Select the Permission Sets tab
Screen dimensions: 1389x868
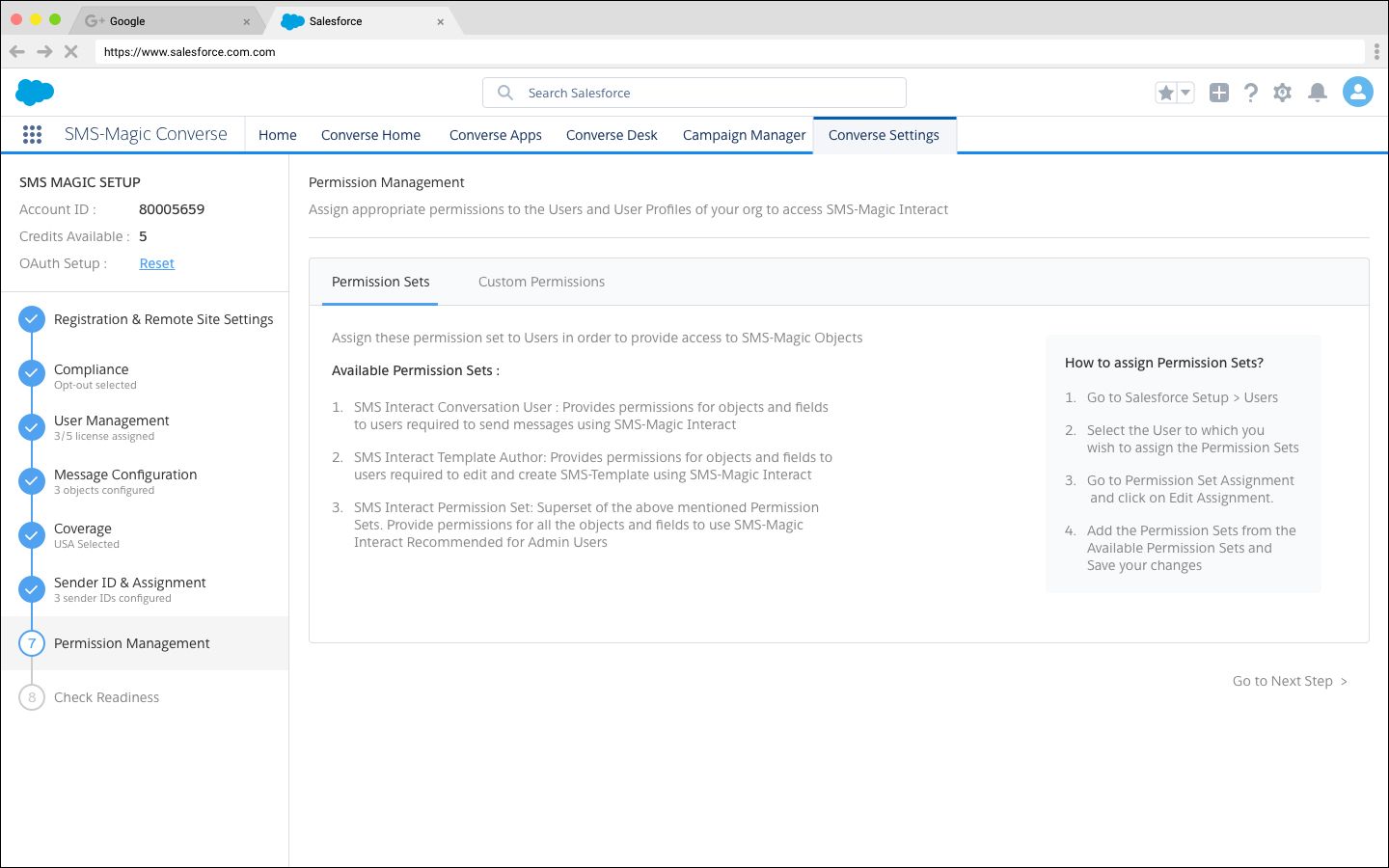coord(380,282)
